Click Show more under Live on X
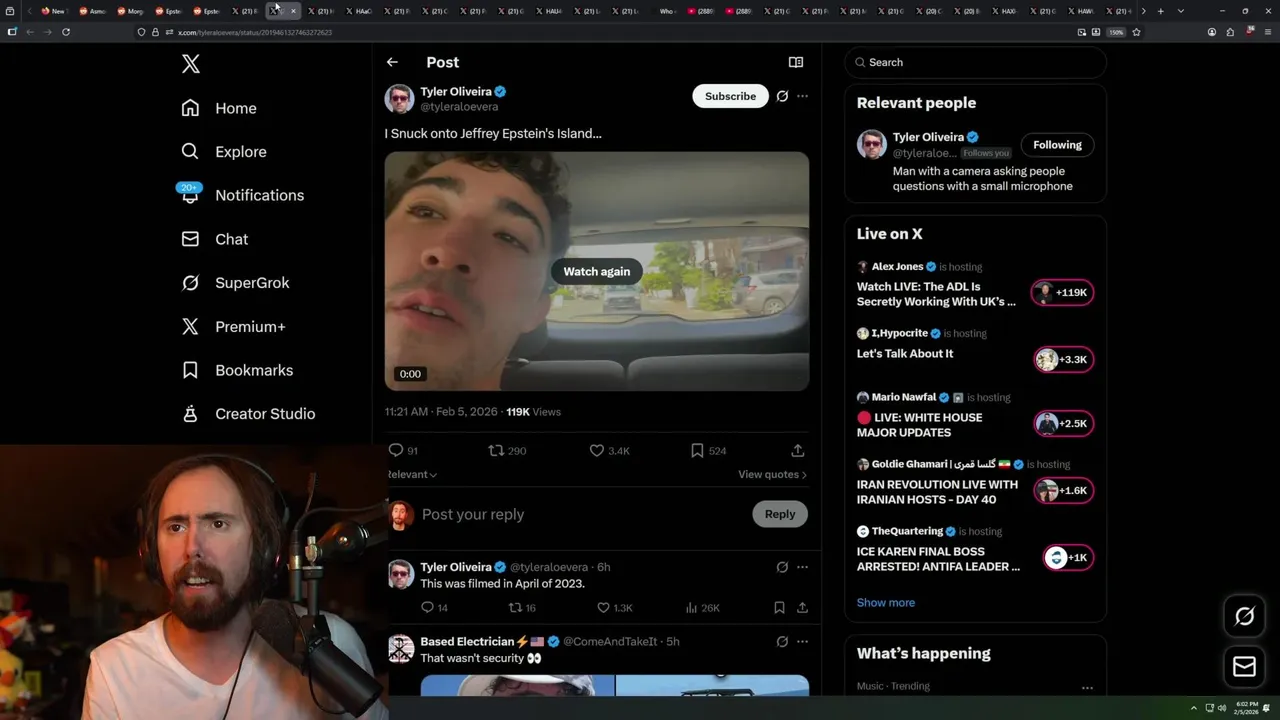This screenshot has width=1280, height=720. tap(886, 602)
